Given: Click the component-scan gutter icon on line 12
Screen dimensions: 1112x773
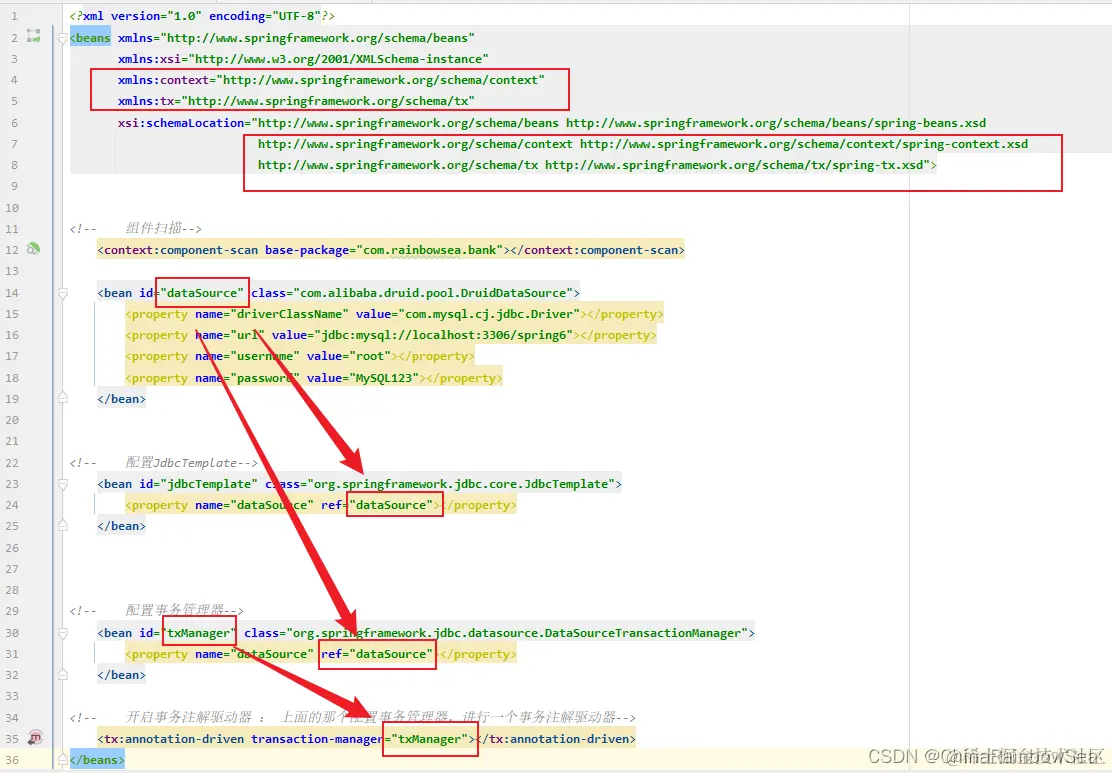Looking at the screenshot, I should [33, 249].
